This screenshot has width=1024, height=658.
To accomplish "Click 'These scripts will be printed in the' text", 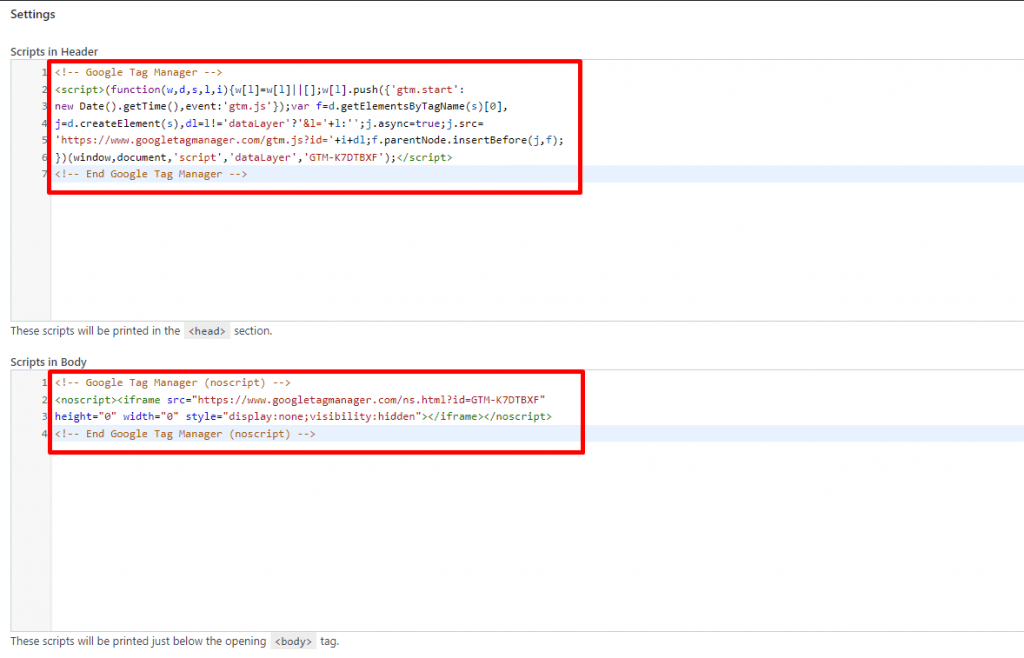I will pyautogui.click(x=95, y=331).
